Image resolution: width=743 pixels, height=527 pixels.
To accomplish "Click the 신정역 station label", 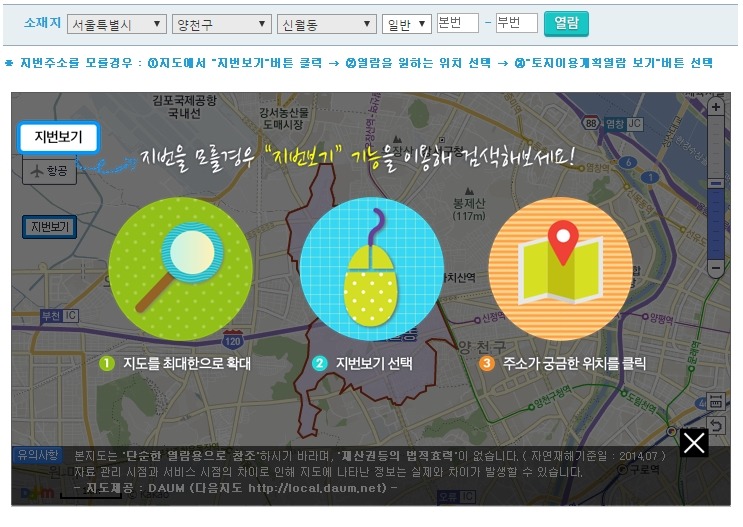I will 492,318.
